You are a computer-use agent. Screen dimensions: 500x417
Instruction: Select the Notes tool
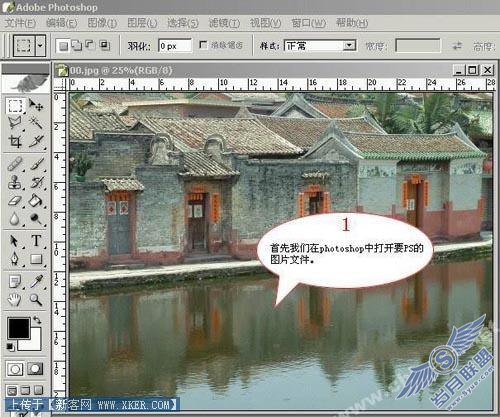click(15, 282)
